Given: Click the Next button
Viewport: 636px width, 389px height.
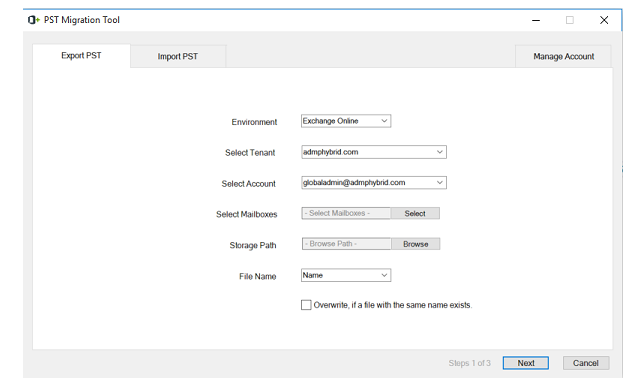Looking at the screenshot, I should [x=526, y=363].
